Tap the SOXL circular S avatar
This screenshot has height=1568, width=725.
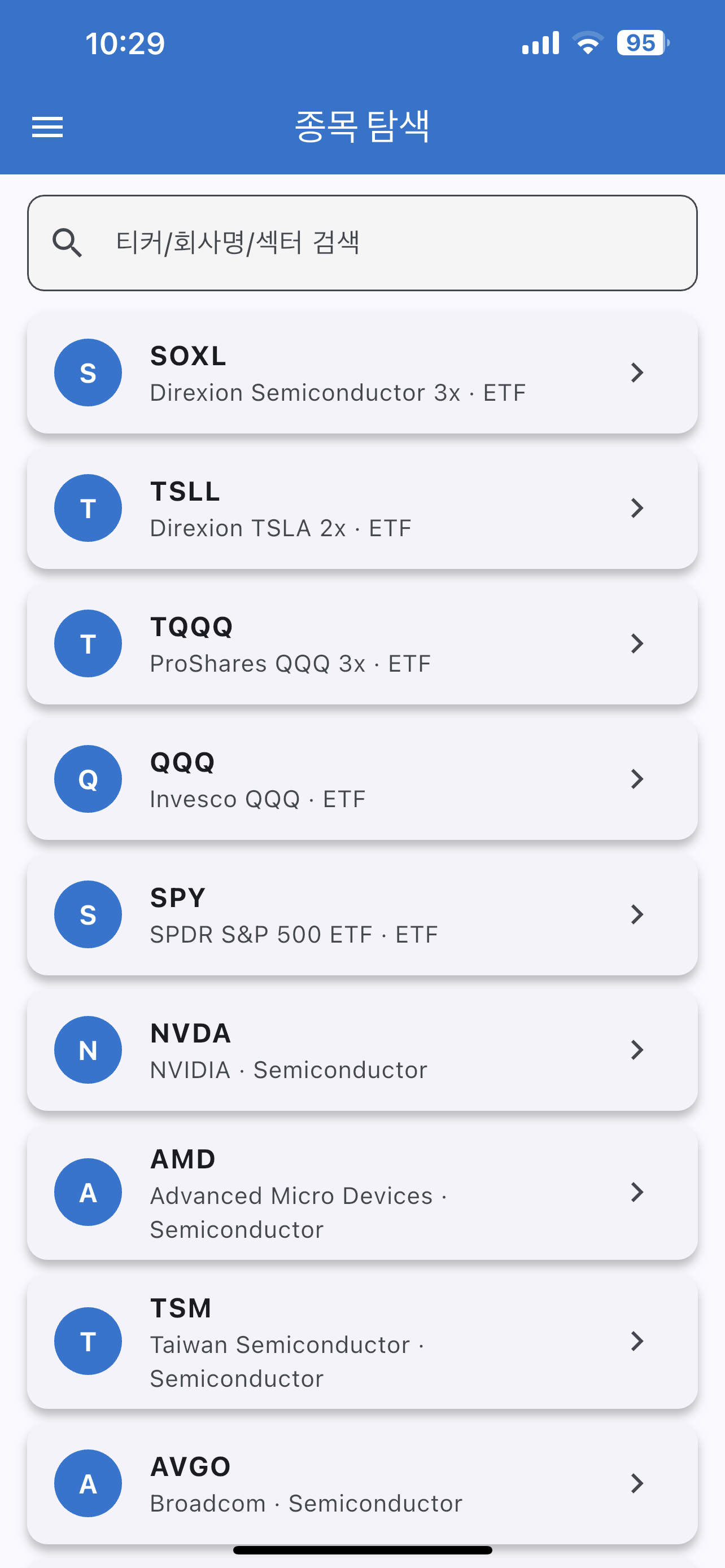pyautogui.click(x=88, y=373)
